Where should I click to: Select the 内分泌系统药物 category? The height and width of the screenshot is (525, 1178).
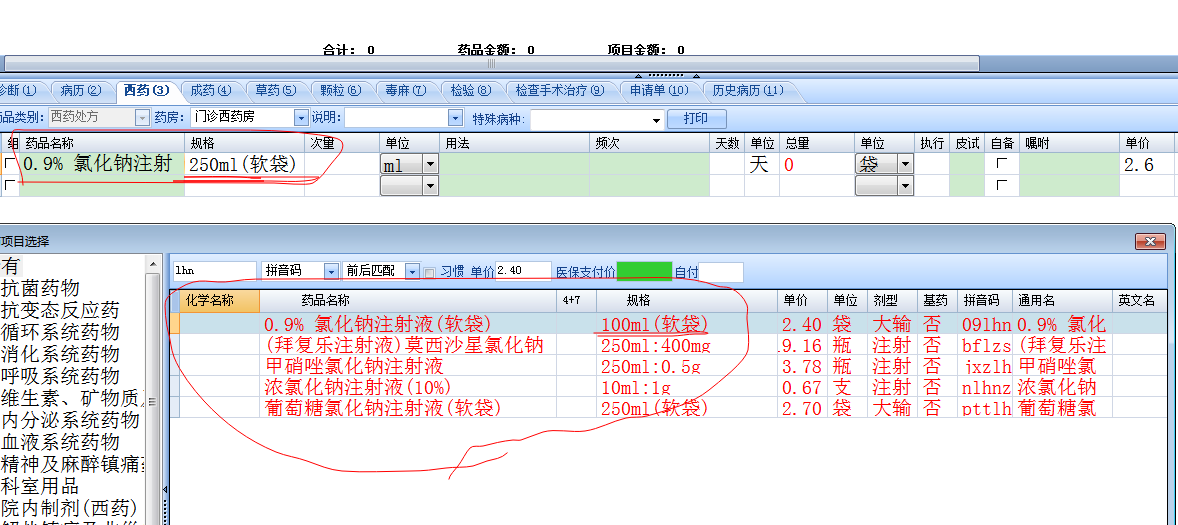(x=70, y=419)
